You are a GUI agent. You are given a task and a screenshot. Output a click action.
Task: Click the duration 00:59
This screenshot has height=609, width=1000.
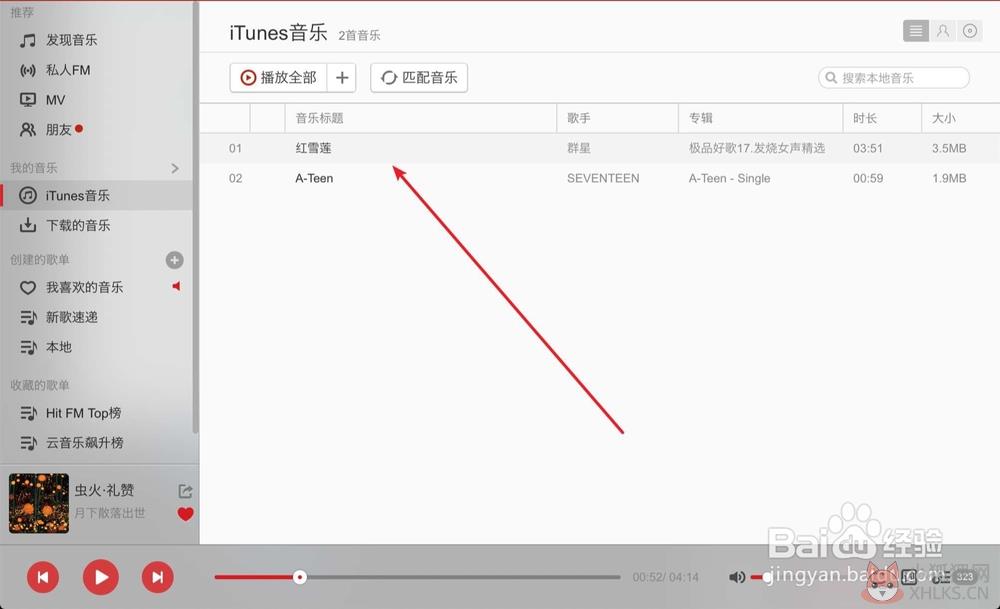coord(868,178)
